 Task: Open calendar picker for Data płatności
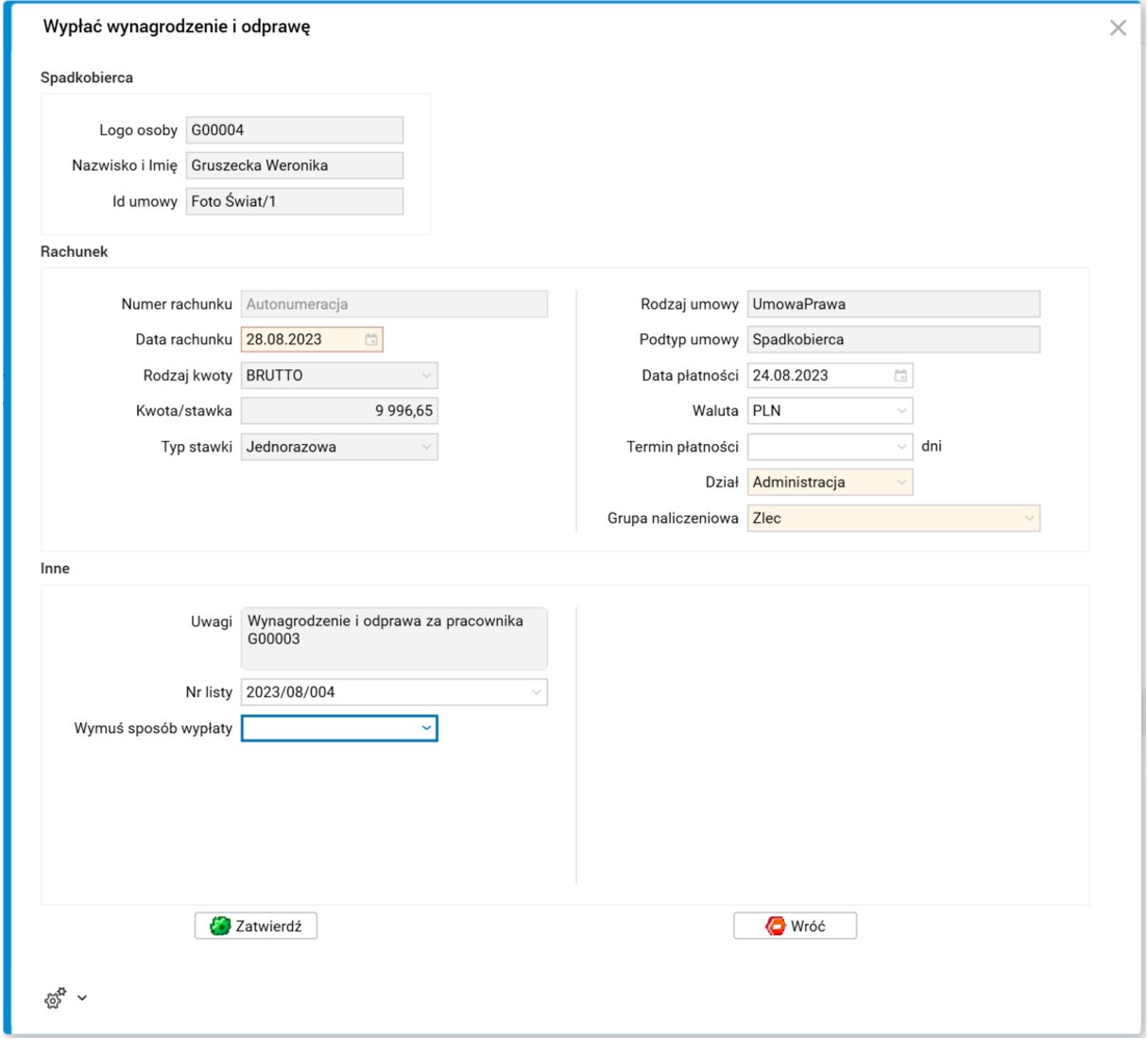coord(900,376)
